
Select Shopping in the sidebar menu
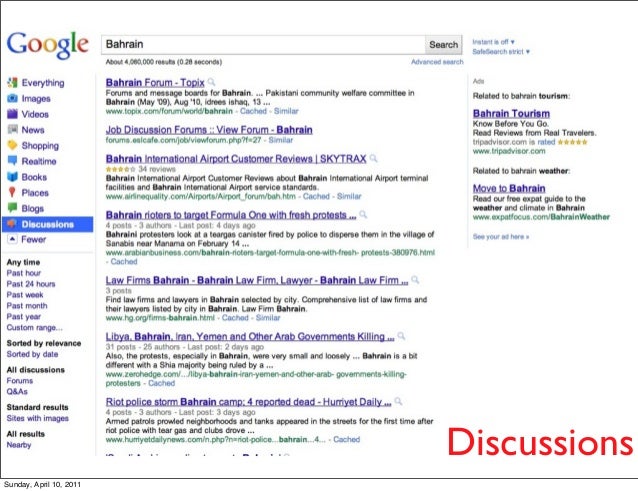[40, 146]
